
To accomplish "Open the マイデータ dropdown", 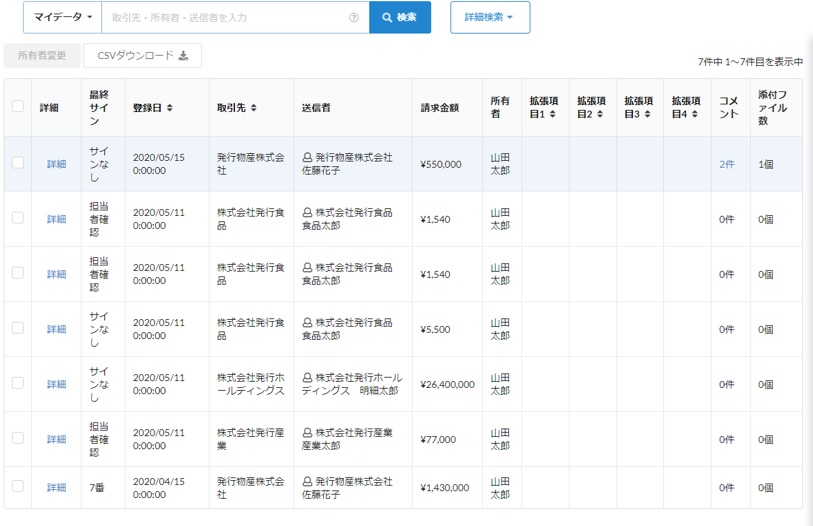I will [x=62, y=18].
